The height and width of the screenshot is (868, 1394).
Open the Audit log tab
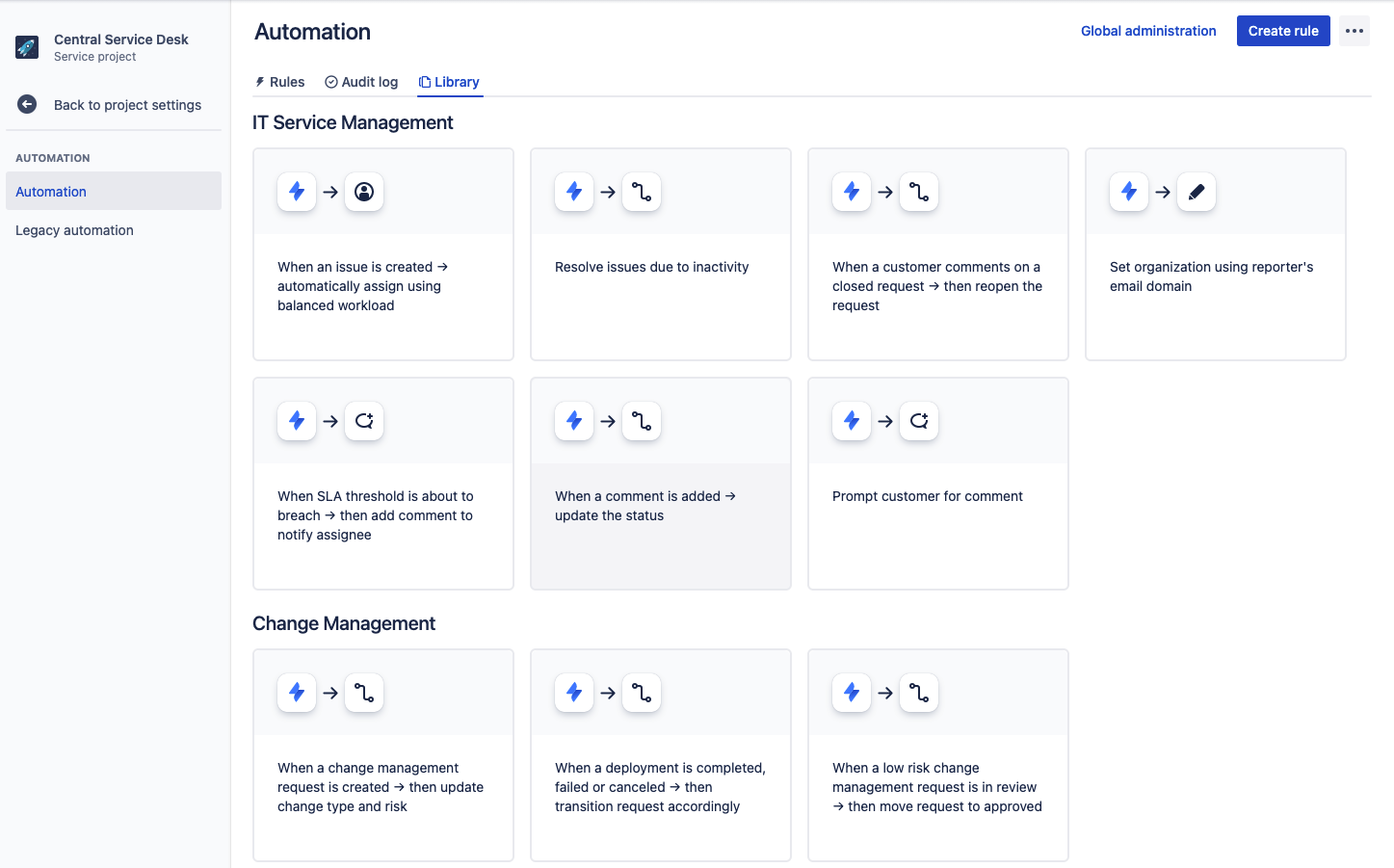[x=361, y=82]
